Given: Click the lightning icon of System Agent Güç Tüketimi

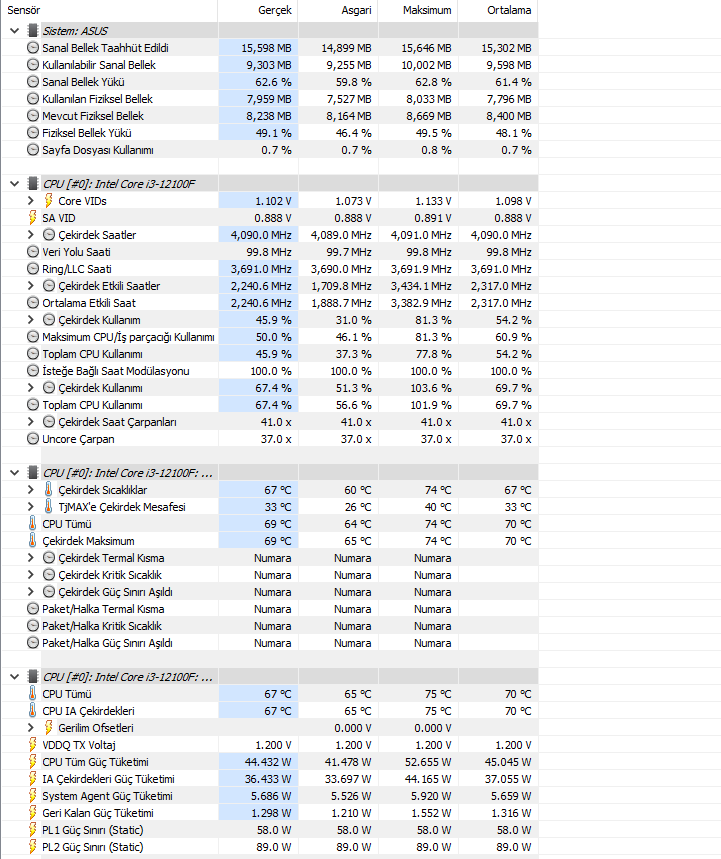Looking at the screenshot, I should (32, 795).
